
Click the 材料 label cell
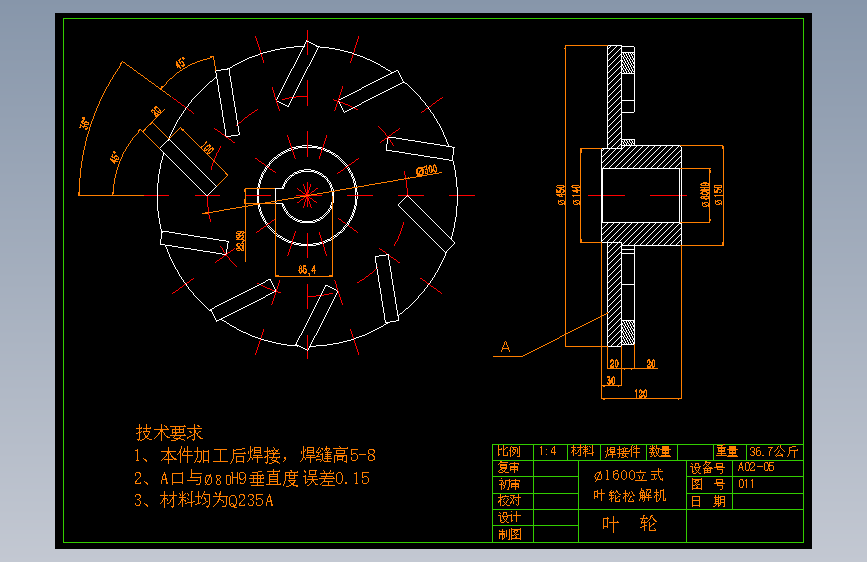[582, 451]
